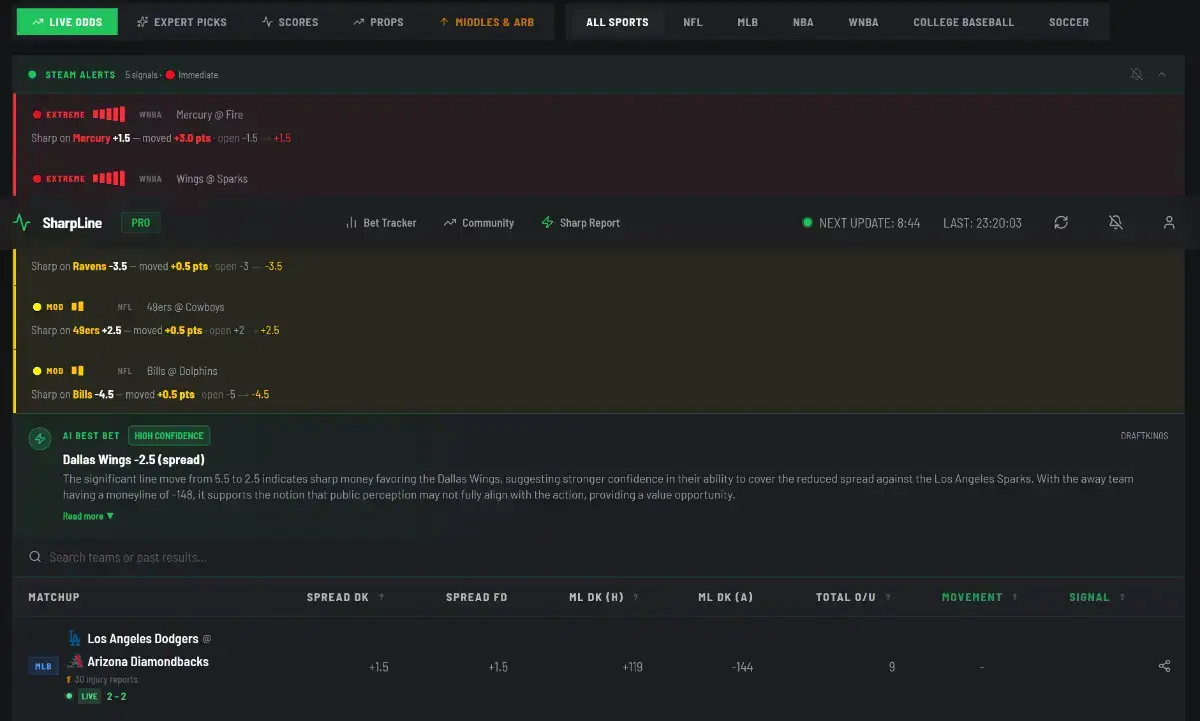Filter odds by College Baseball
Viewport: 1200px width, 721px height.
tap(963, 22)
